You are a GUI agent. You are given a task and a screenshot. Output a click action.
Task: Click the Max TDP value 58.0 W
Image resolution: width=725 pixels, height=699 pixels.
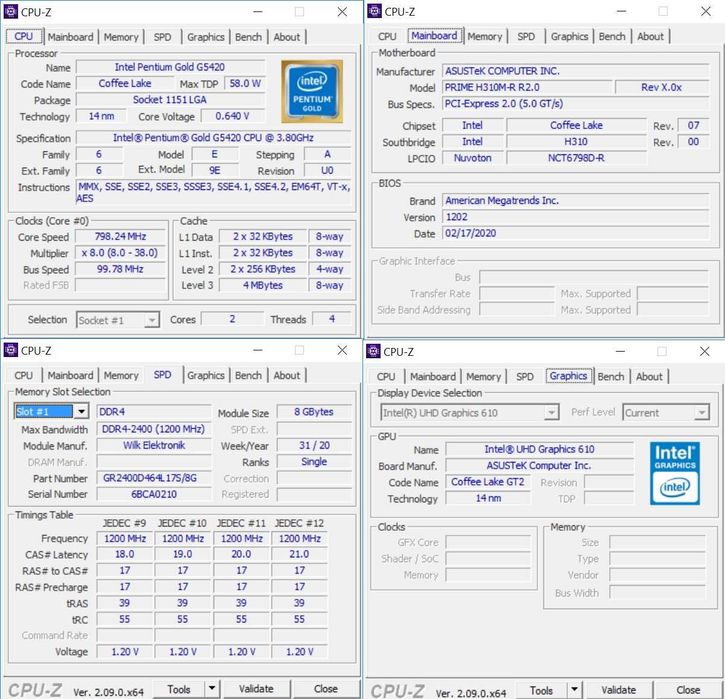click(x=245, y=84)
